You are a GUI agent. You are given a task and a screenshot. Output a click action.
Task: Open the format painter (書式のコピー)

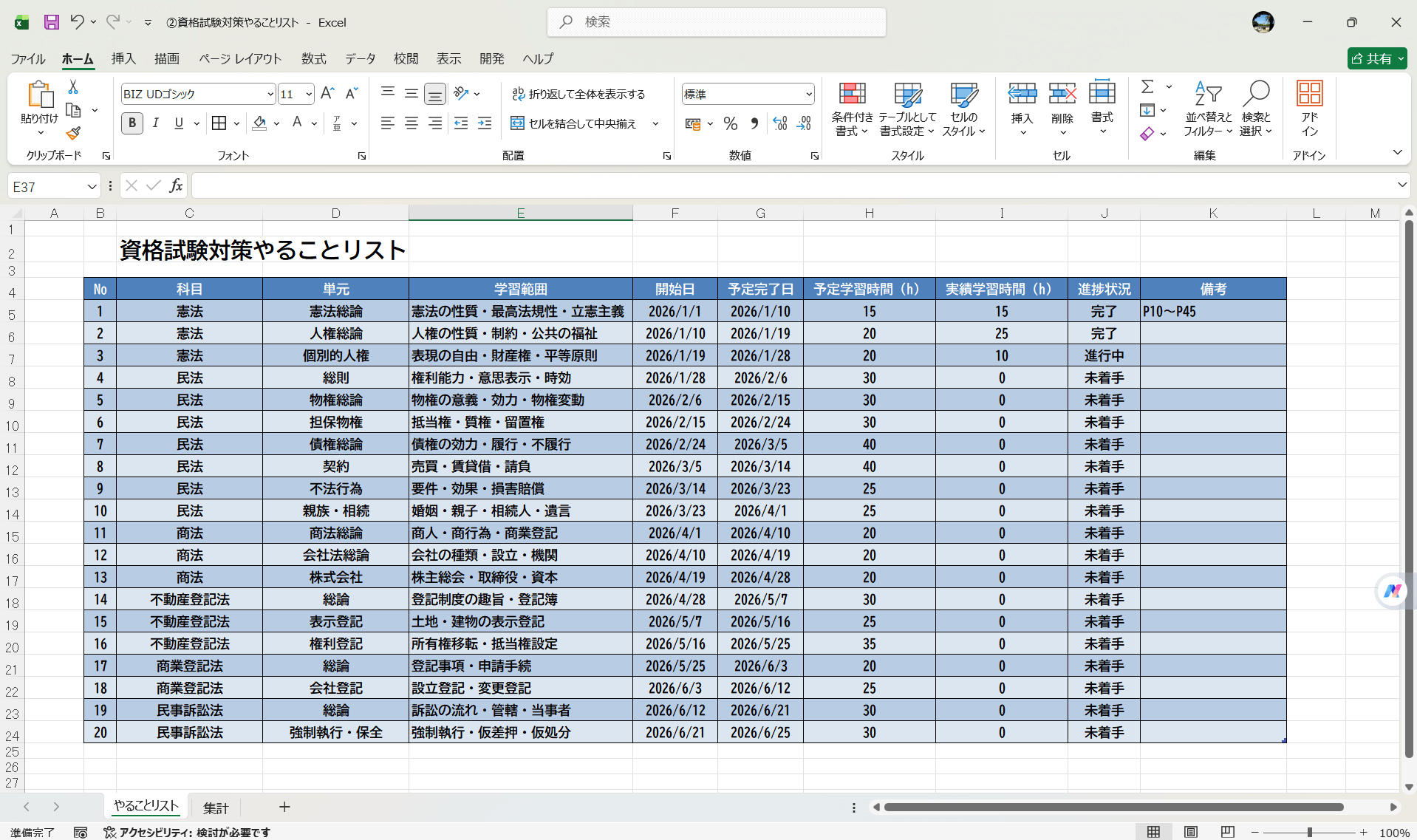pyautogui.click(x=72, y=133)
